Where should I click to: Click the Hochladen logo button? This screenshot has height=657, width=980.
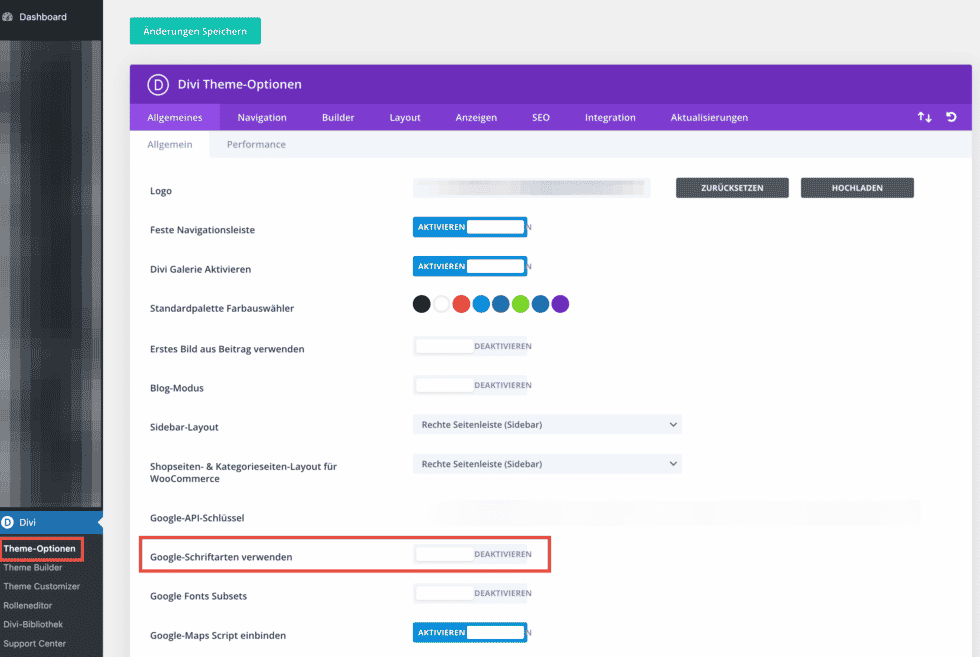coord(857,188)
